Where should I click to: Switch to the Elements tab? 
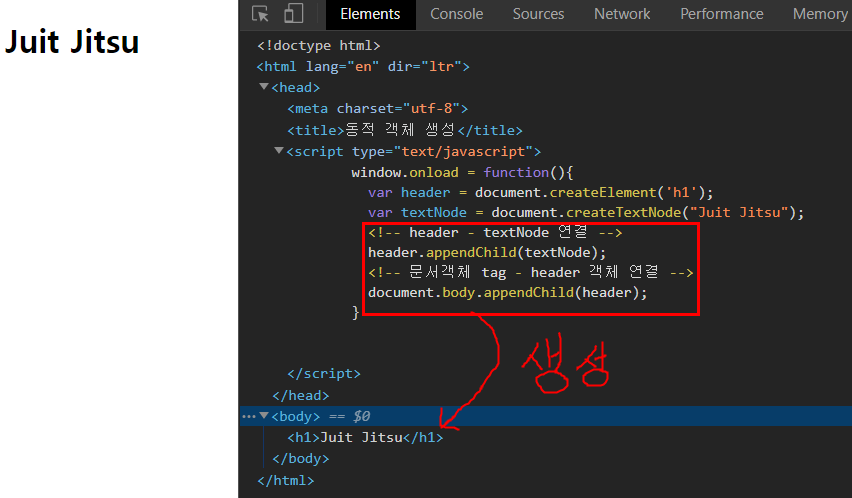(x=370, y=14)
